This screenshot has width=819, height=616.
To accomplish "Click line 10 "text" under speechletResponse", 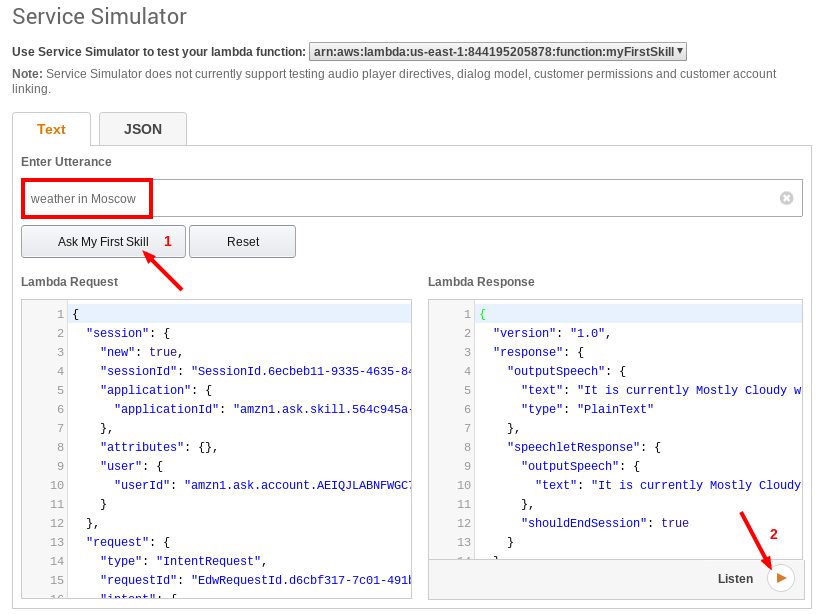I will [x=668, y=485].
